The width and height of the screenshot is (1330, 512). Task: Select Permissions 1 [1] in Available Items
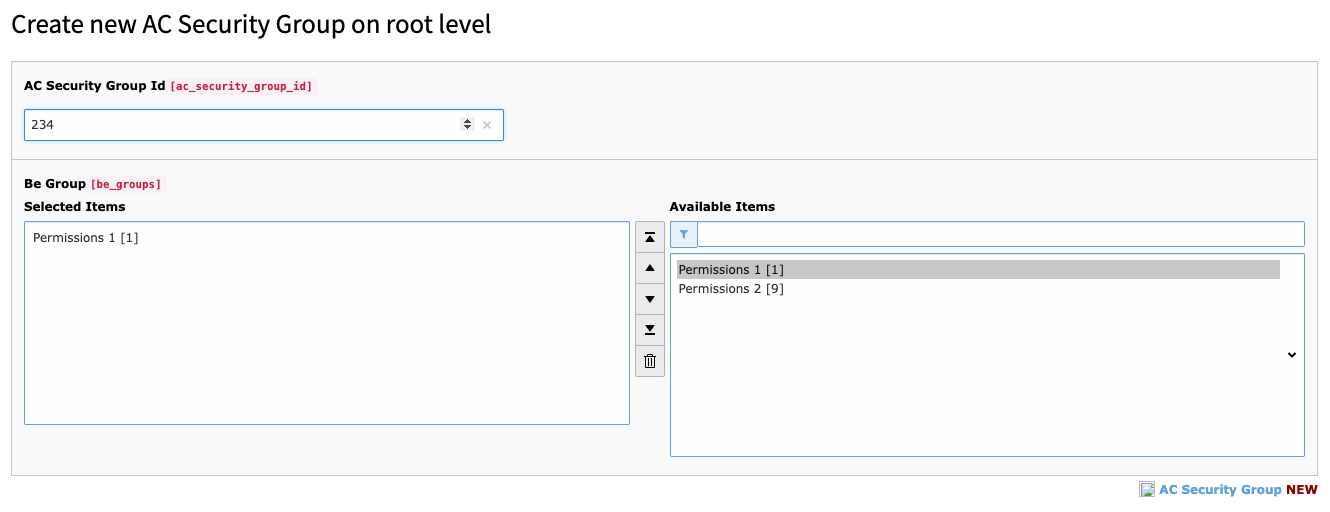978,270
